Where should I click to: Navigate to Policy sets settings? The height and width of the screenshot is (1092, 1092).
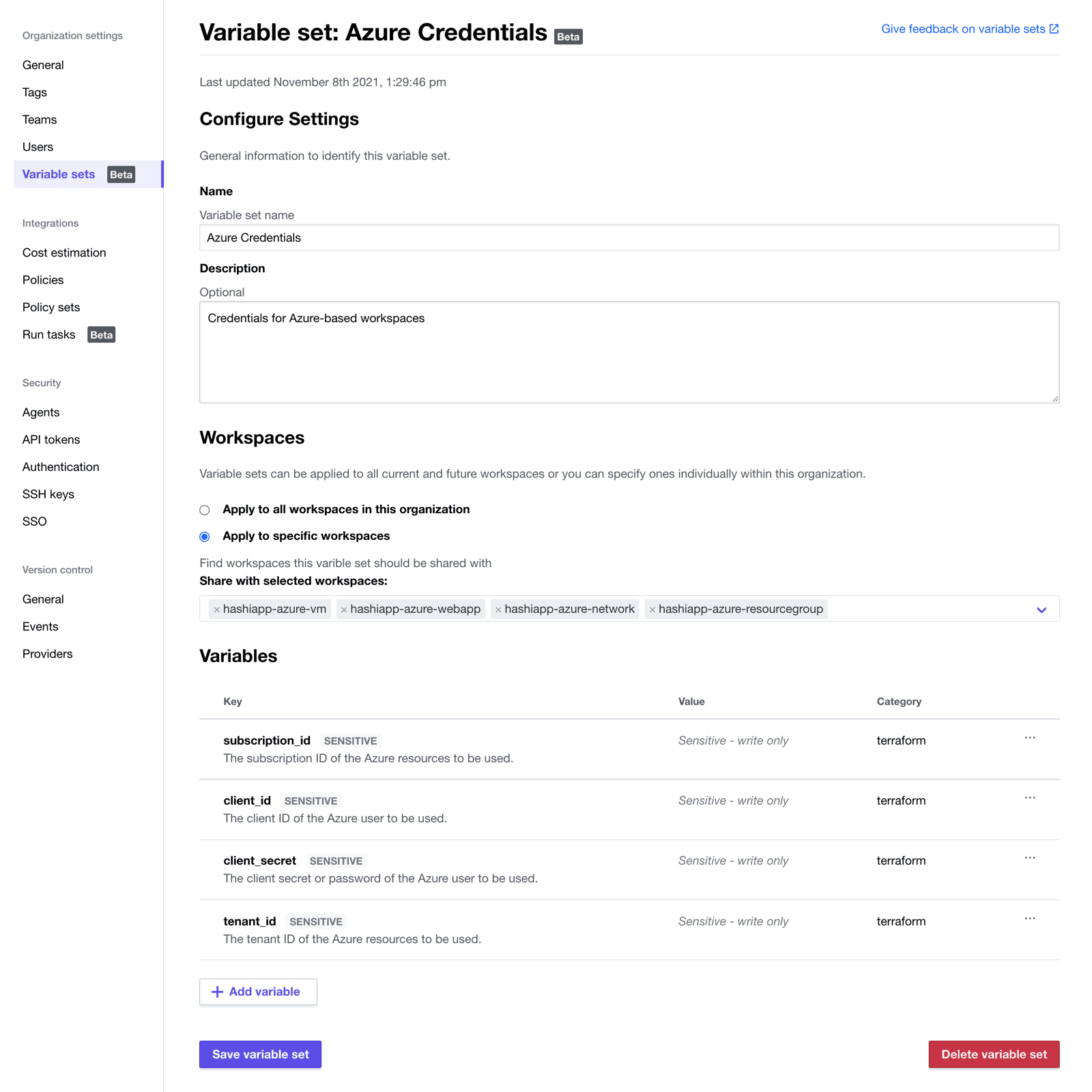click(51, 307)
